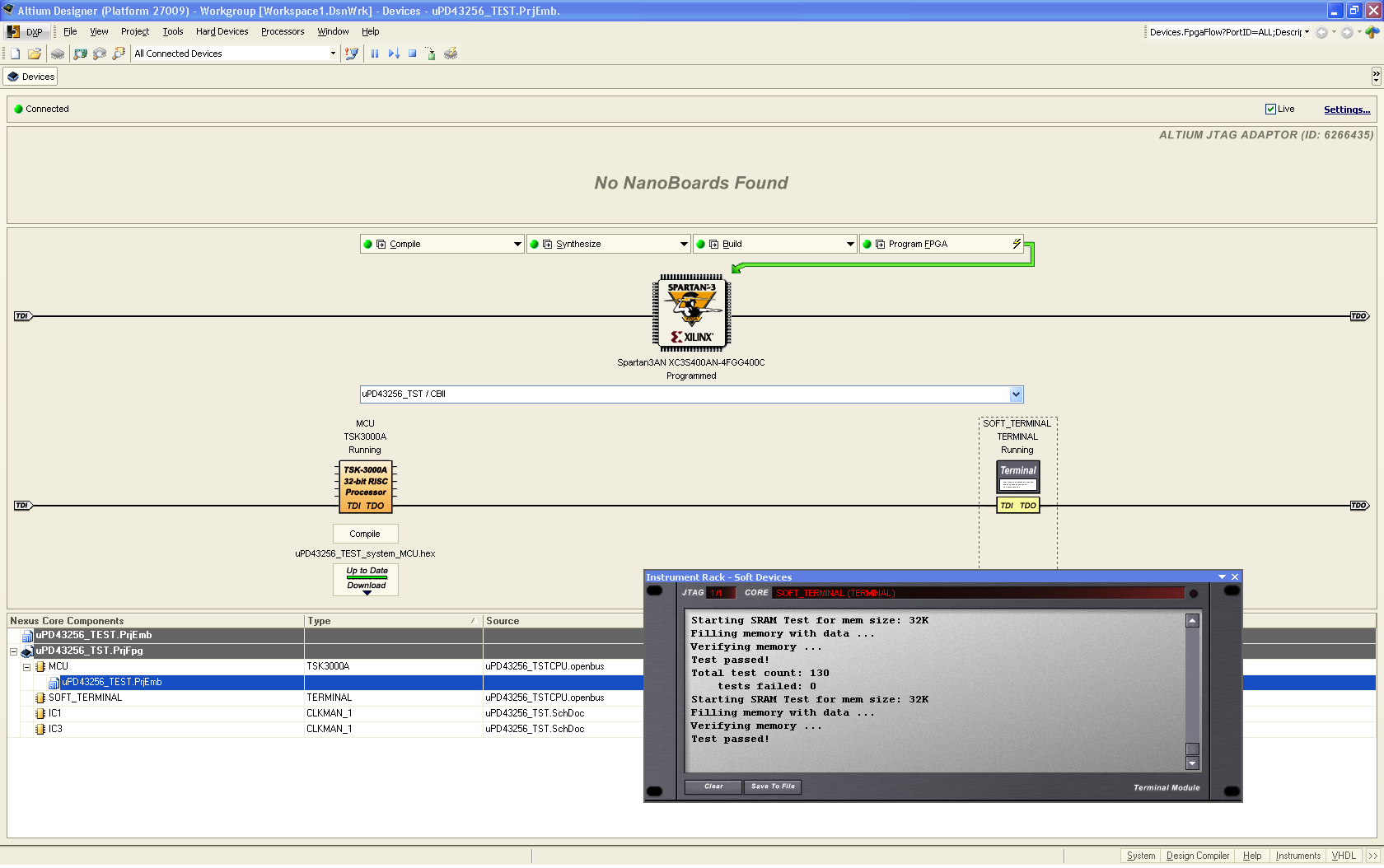Image resolution: width=1384 pixels, height=868 pixels.
Task: Open the Window menu
Action: [333, 32]
